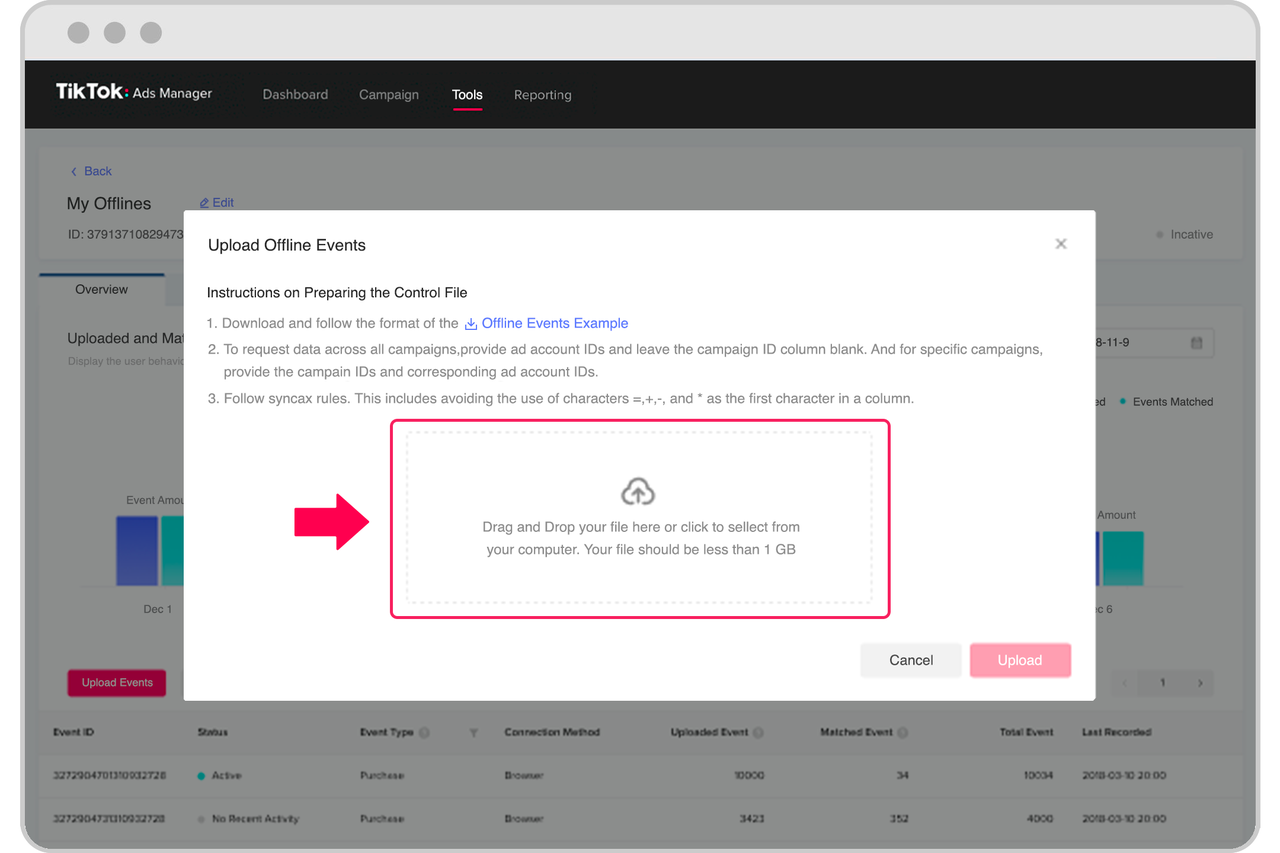Open the calendar icon on the date field
The width and height of the screenshot is (1280, 853).
coord(1196,342)
